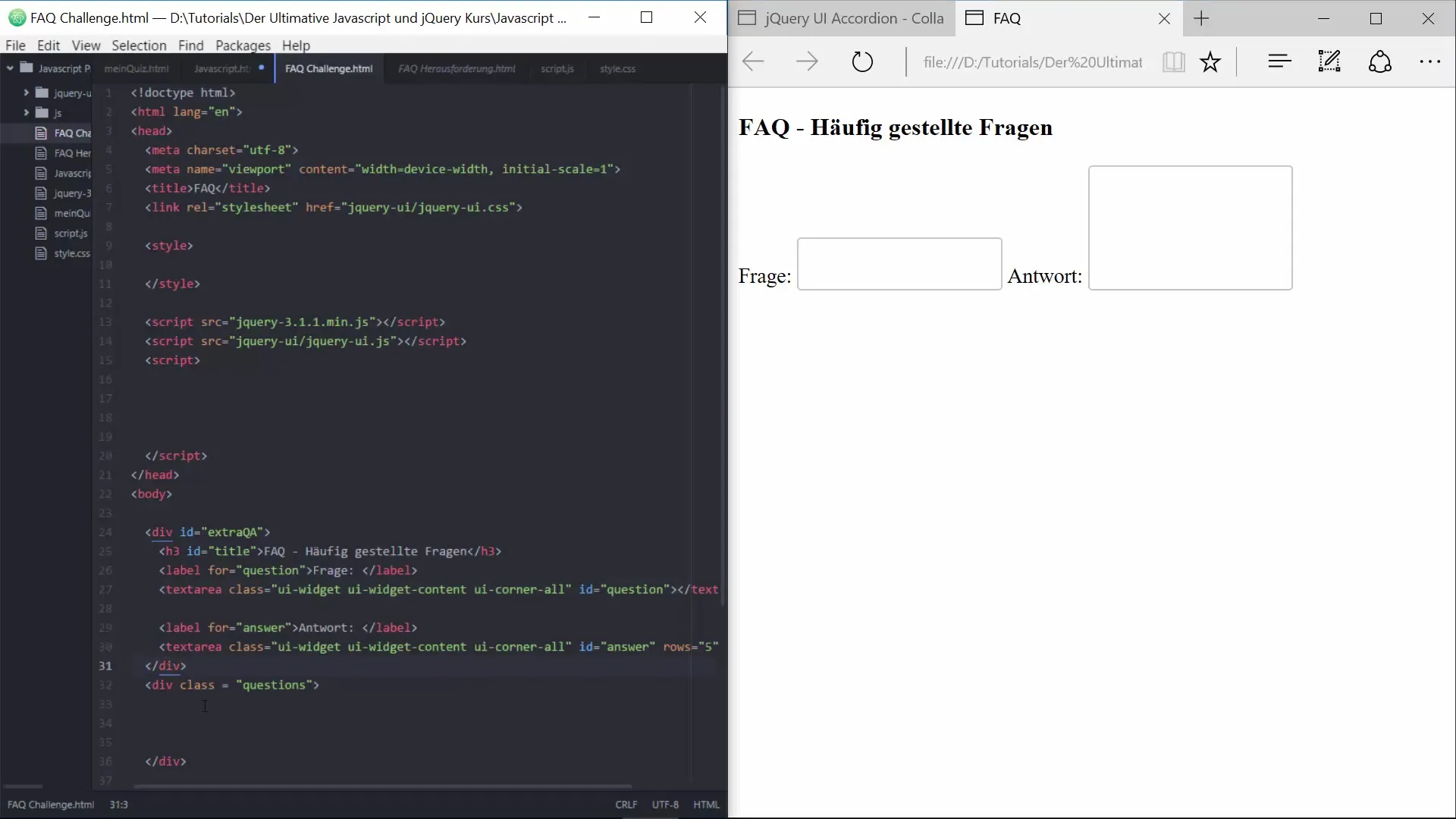Open Edge more actions menu
Screen dimensions: 1456x819
(1429, 62)
